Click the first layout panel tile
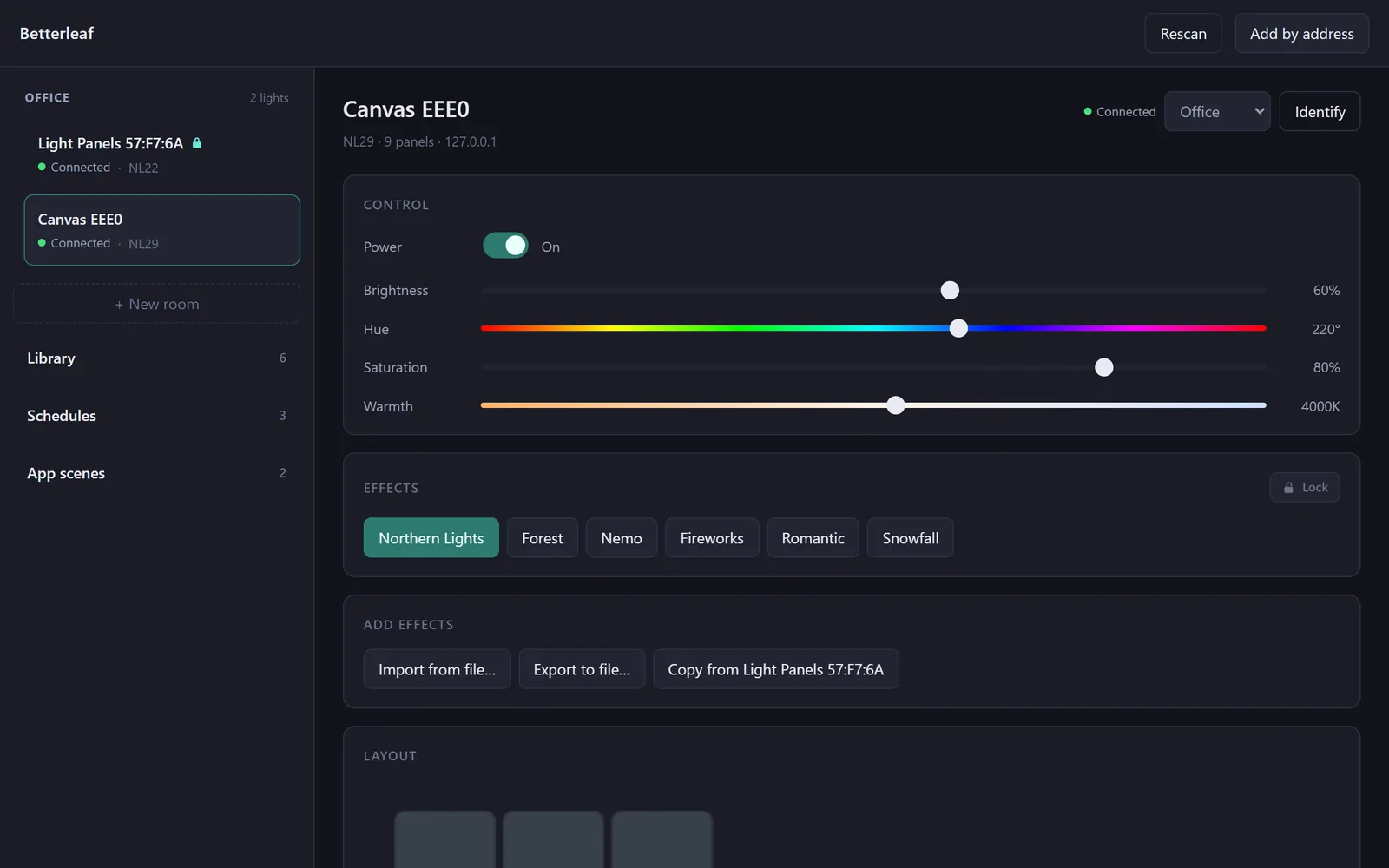 (445, 839)
